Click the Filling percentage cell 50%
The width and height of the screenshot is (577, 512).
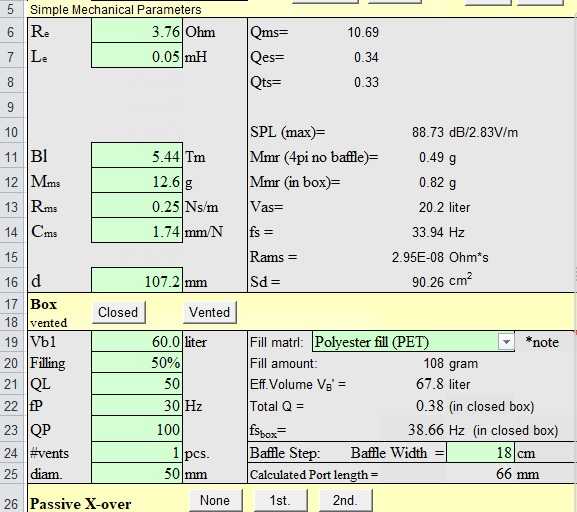tap(137, 363)
